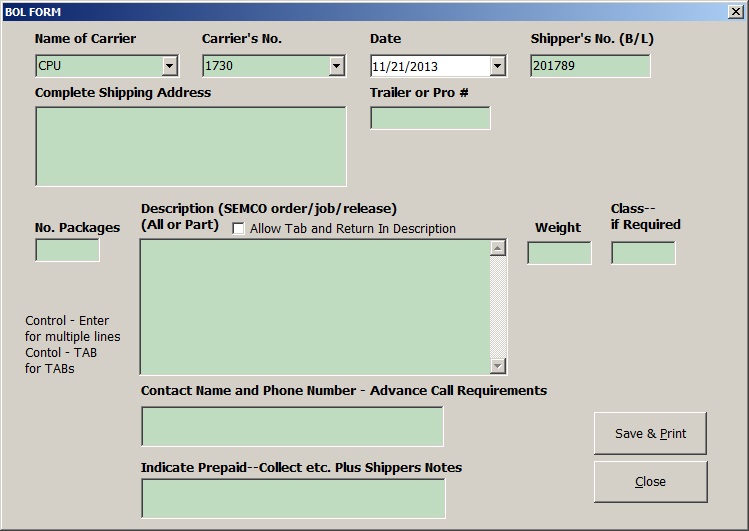The height and width of the screenshot is (531, 749).
Task: Click the Prepaid/Collect Shippers Notes field
Action: tap(293, 498)
